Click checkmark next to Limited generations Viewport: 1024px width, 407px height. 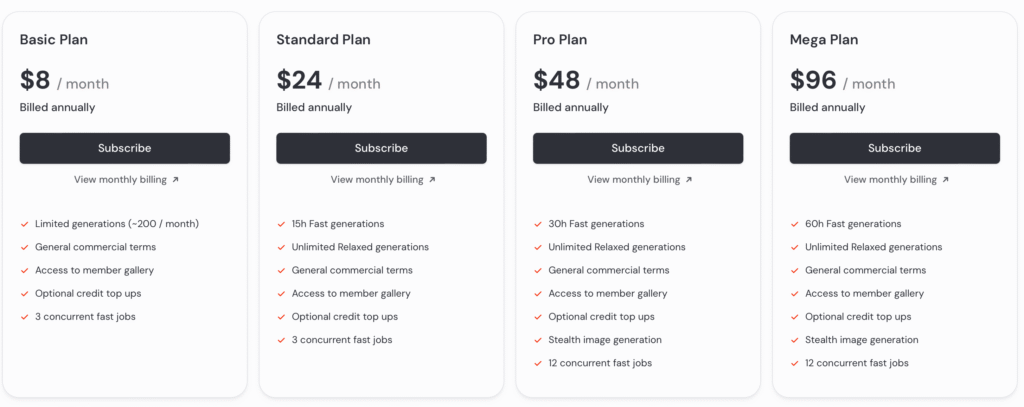click(24, 224)
